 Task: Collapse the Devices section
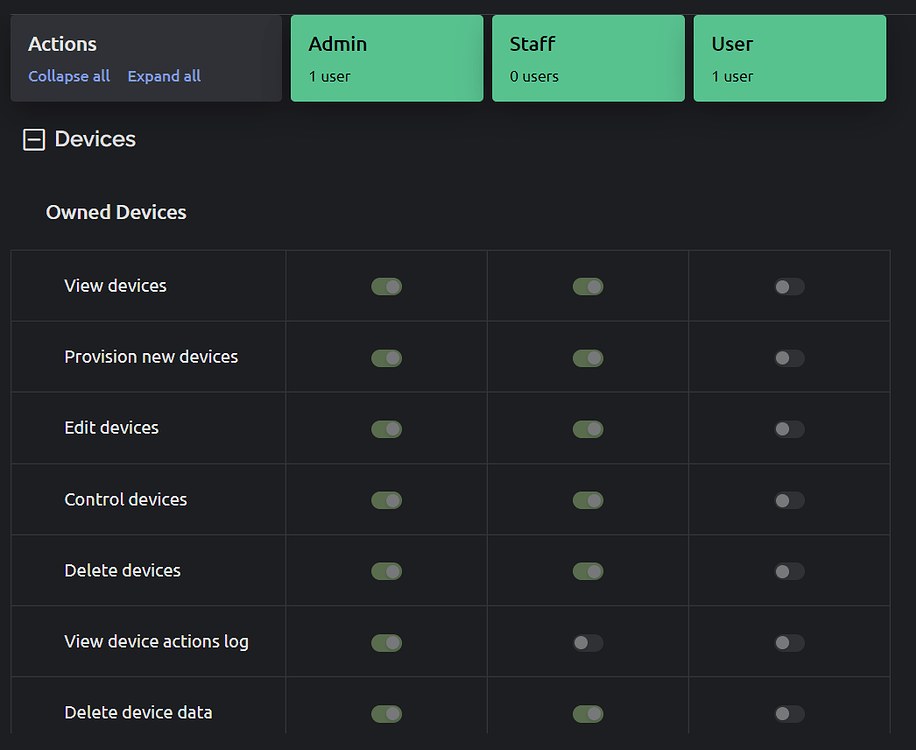33,139
